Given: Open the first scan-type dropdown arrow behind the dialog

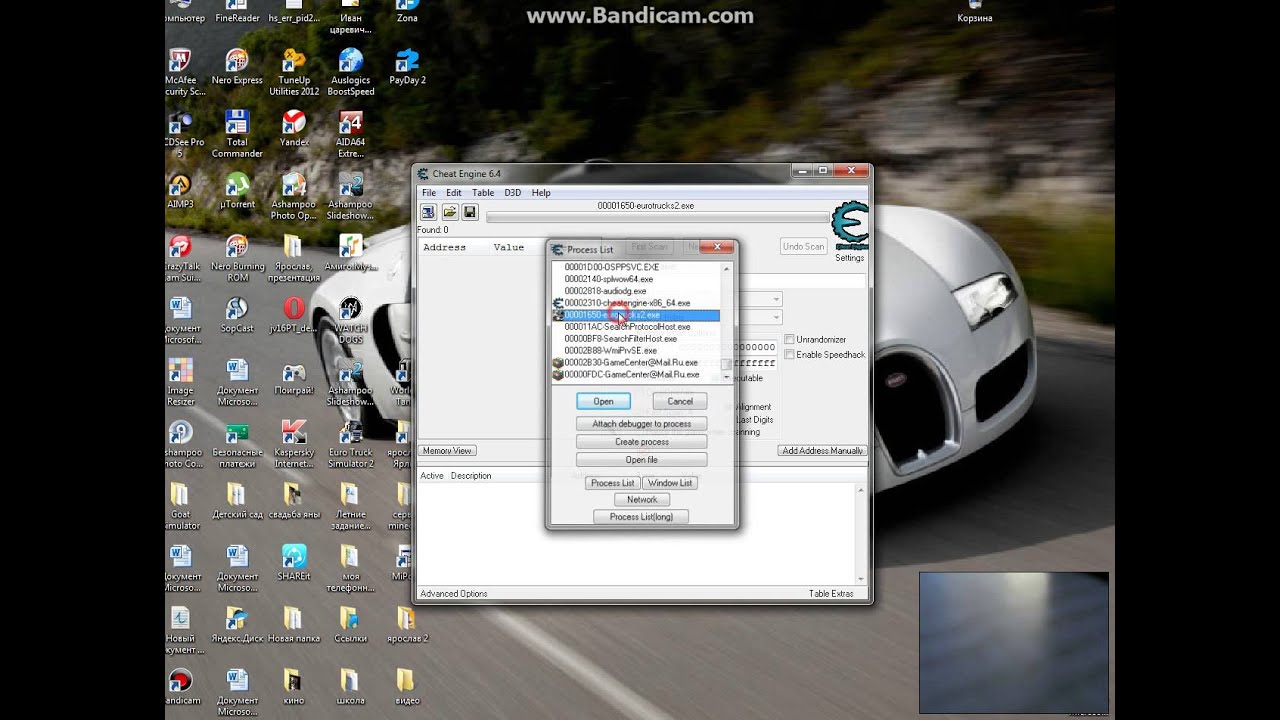Looking at the screenshot, I should pyautogui.click(x=776, y=299).
